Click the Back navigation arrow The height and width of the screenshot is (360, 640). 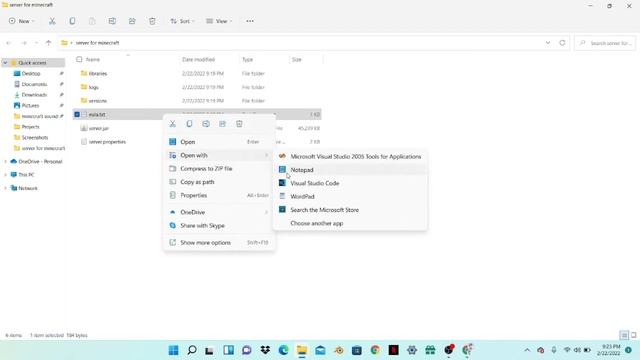coord(9,43)
